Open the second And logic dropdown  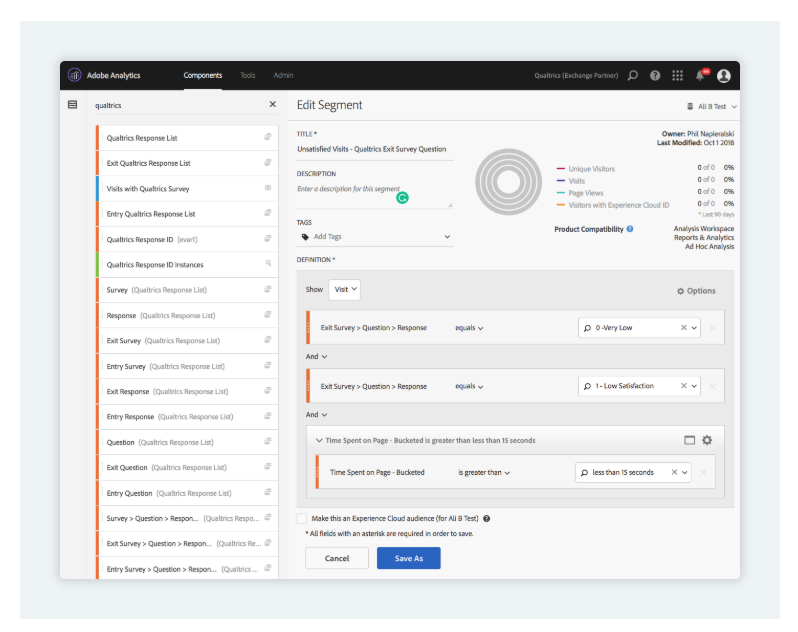(x=316, y=415)
